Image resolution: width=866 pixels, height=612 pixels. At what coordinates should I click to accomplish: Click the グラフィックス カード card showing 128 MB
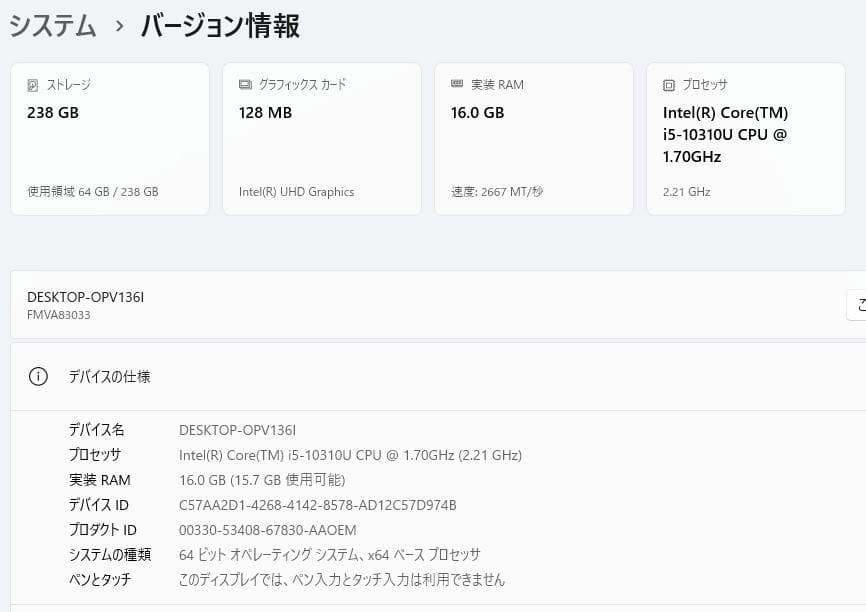pyautogui.click(x=322, y=138)
